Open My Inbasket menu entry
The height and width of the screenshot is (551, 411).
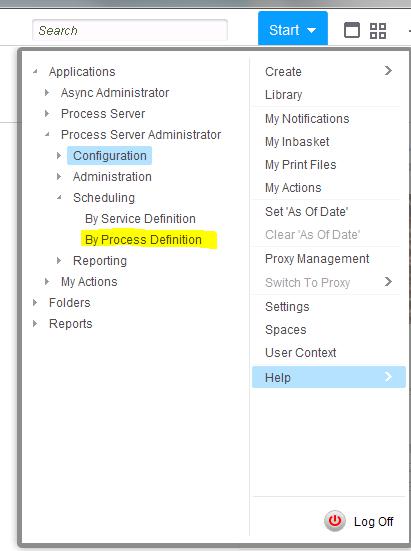297,142
